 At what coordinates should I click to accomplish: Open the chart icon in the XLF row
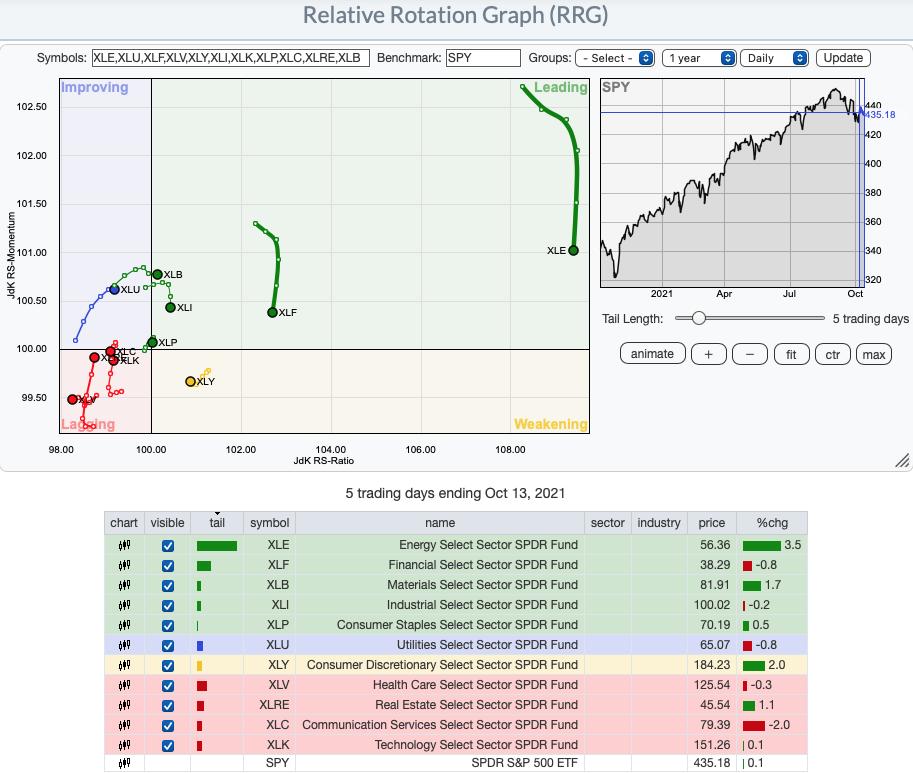pos(124,565)
